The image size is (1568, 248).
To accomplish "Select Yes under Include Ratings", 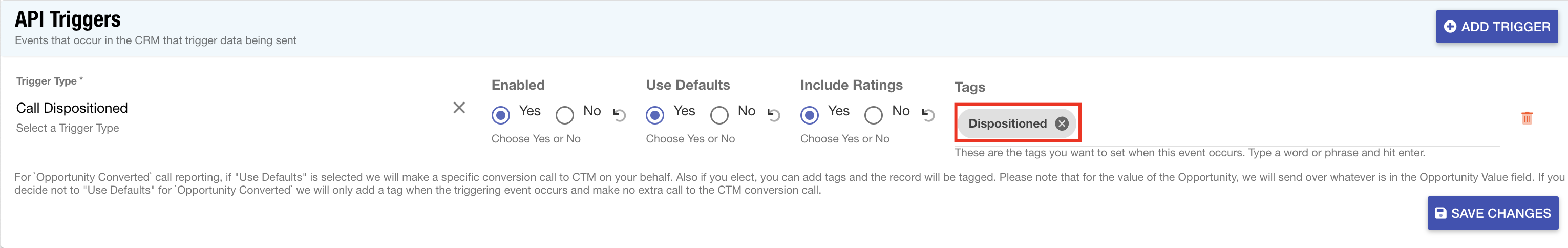I will (x=809, y=115).
